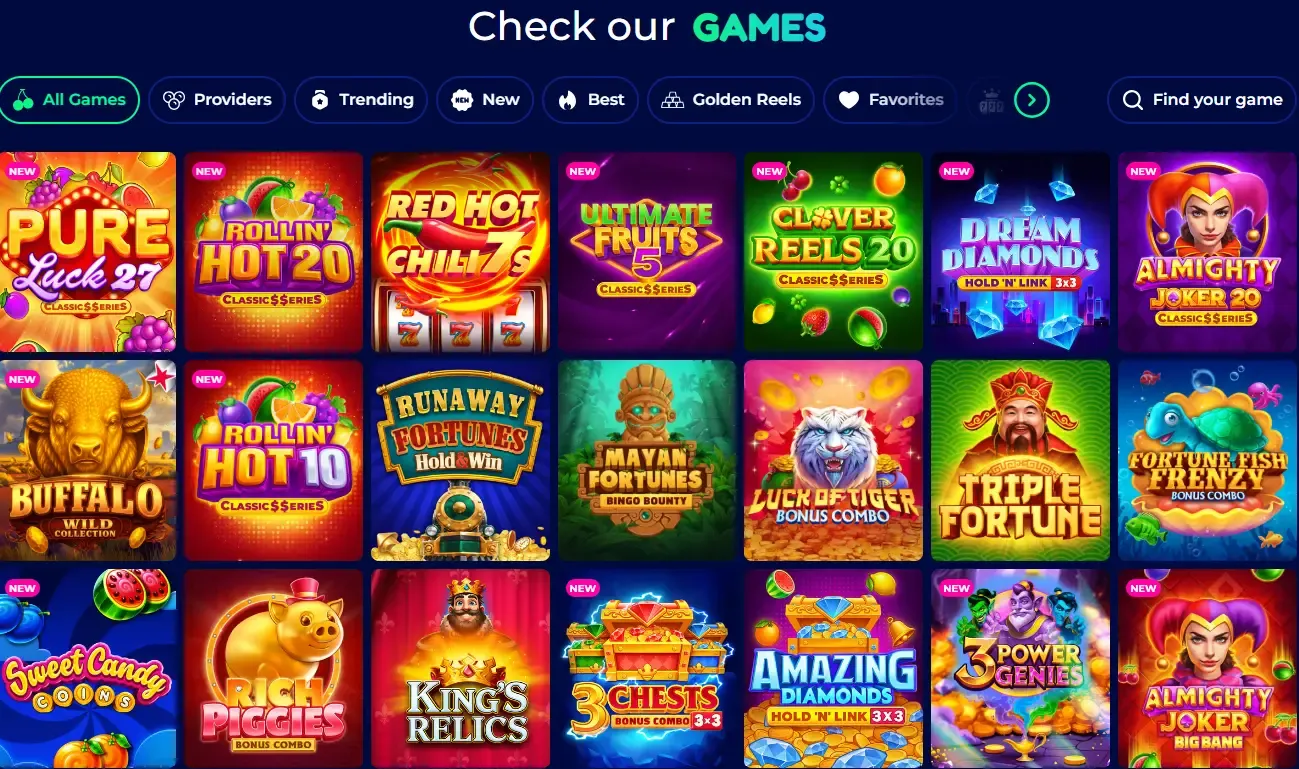This screenshot has width=1299, height=769.
Task: Click the flame icon beside Best
Action: pyautogui.click(x=568, y=100)
